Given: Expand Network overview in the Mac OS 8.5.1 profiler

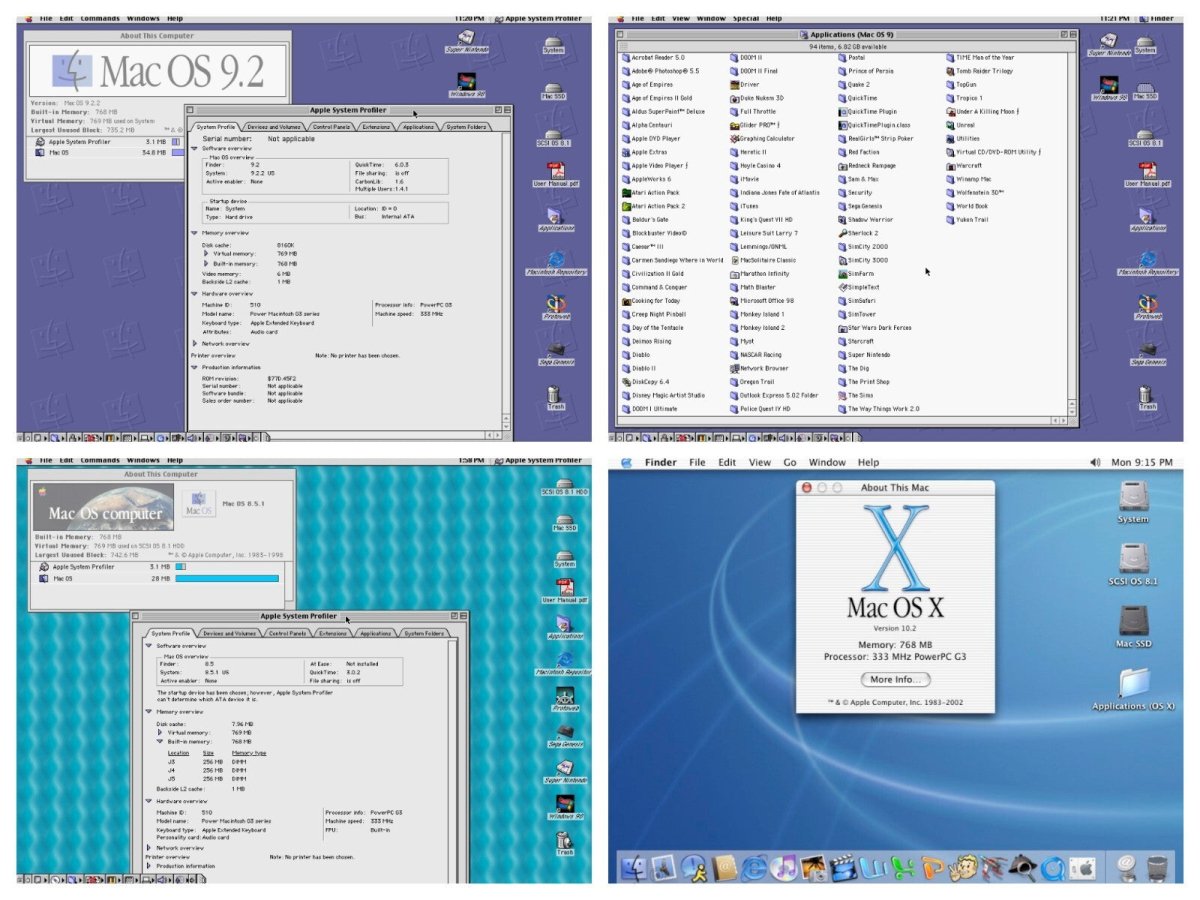Looking at the screenshot, I should [x=149, y=848].
